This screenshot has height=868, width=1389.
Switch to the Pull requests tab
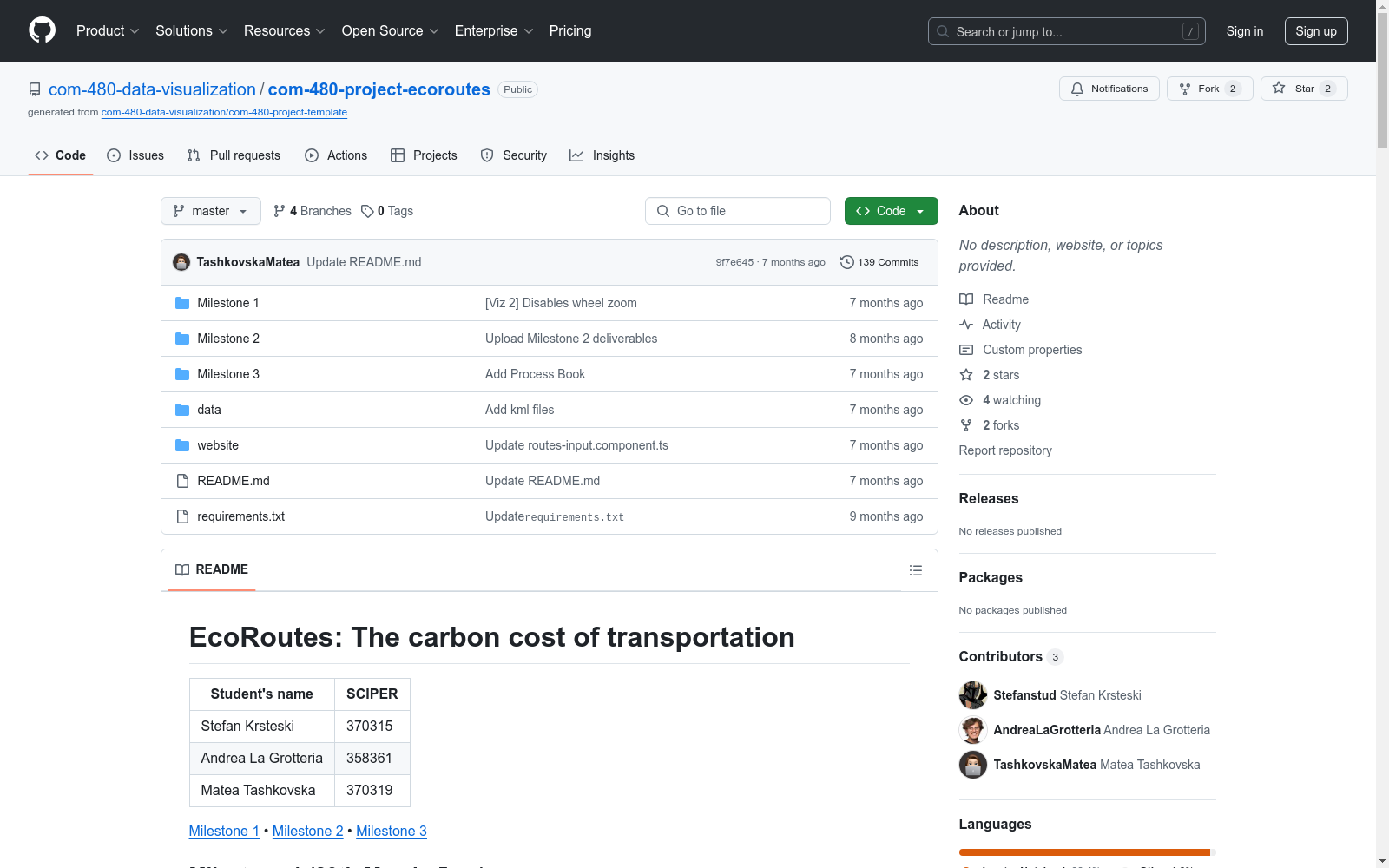[234, 155]
